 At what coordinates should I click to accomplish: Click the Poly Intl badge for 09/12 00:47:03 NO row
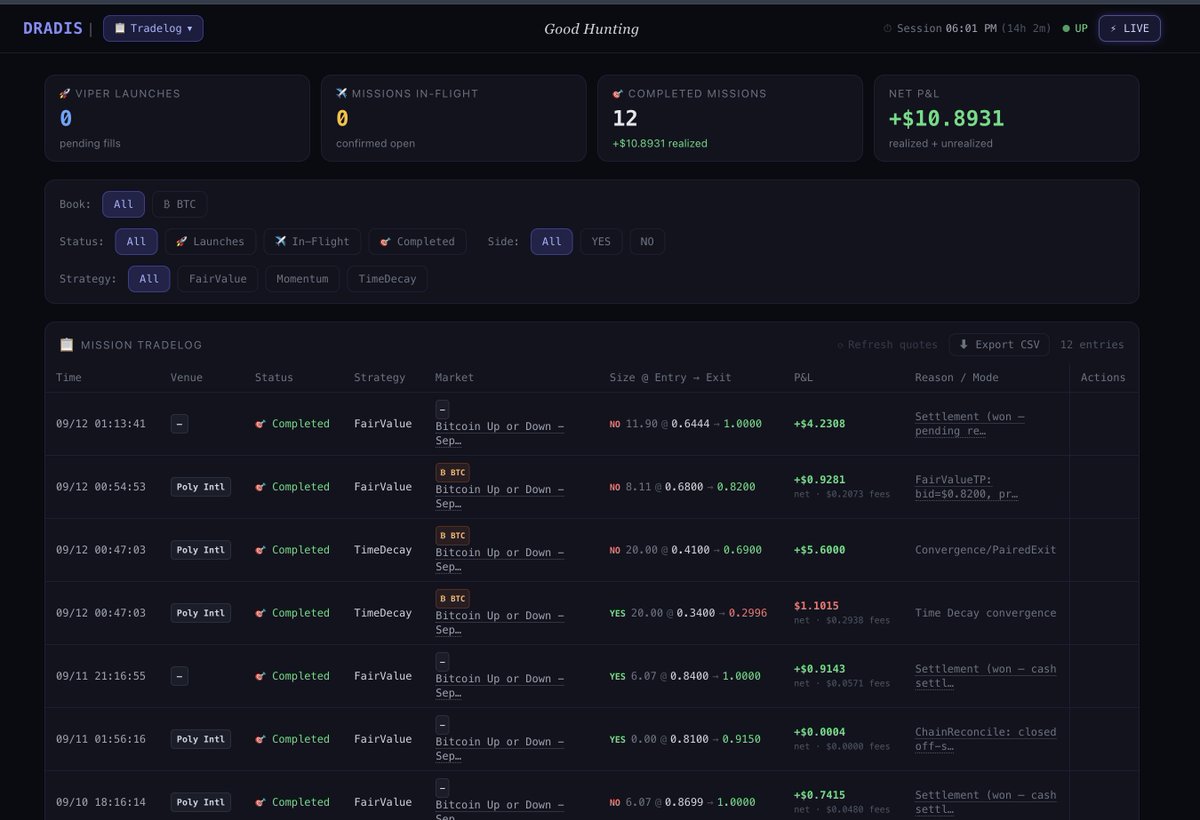point(201,550)
